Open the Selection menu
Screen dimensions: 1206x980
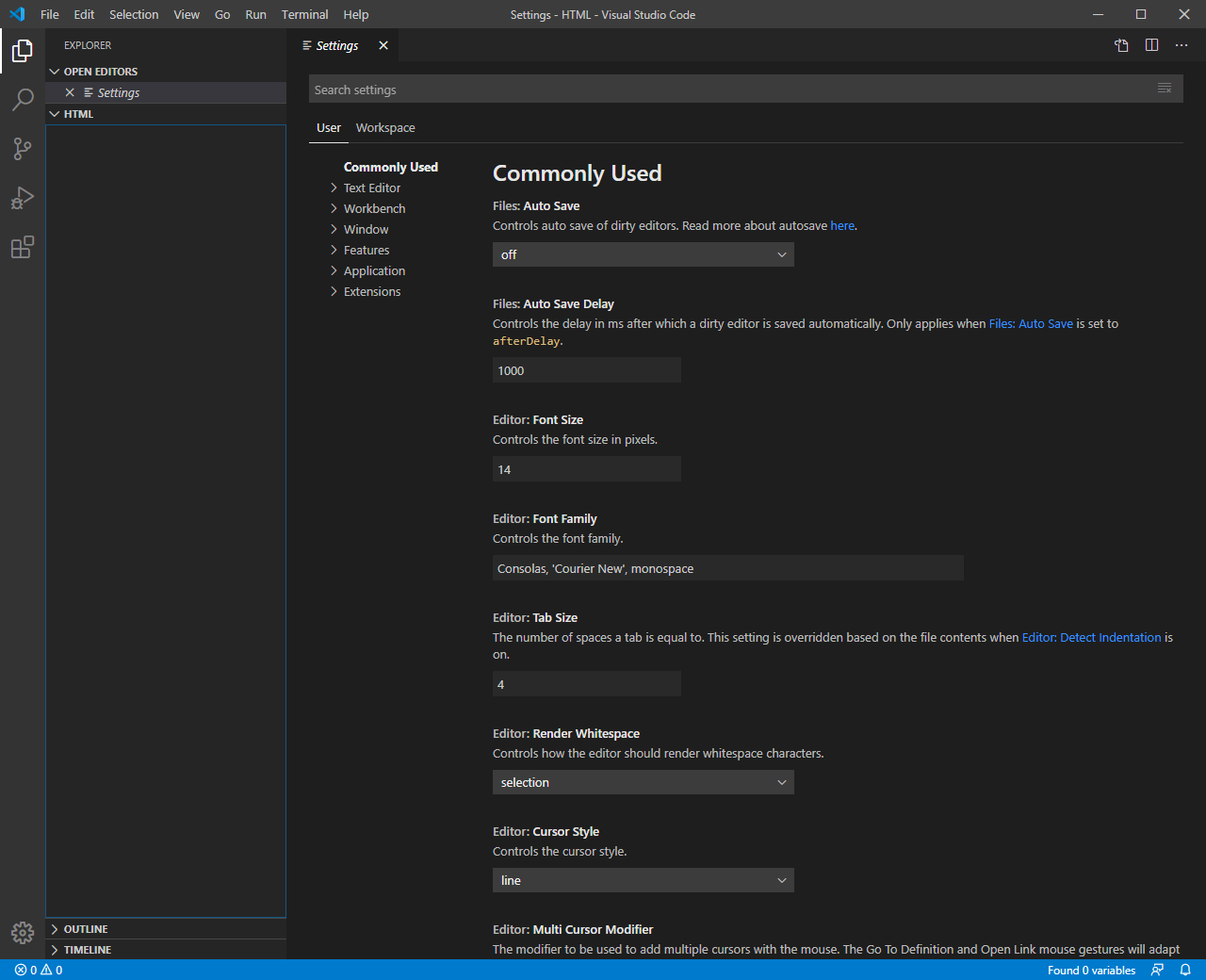tap(134, 14)
